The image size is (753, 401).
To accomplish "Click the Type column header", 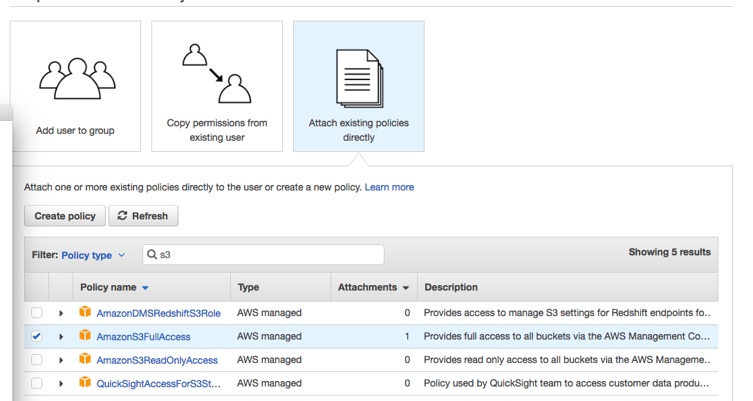I will 248,287.
